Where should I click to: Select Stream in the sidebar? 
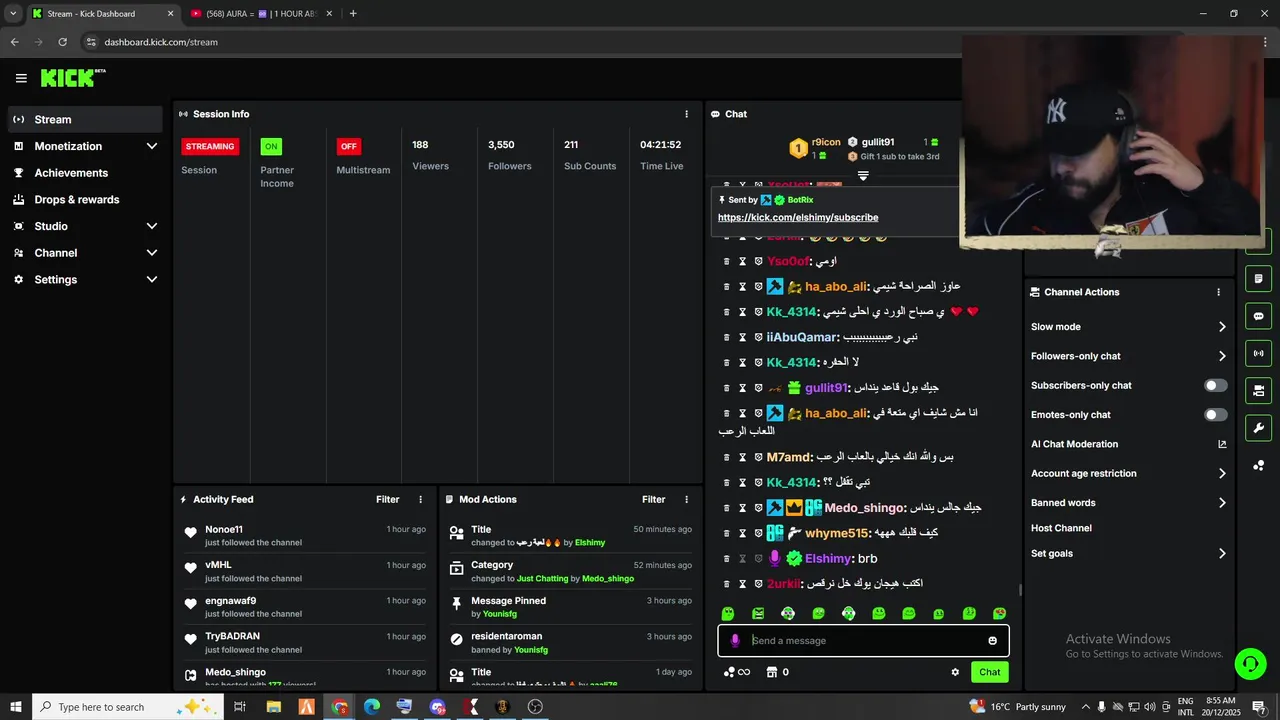coord(85,119)
